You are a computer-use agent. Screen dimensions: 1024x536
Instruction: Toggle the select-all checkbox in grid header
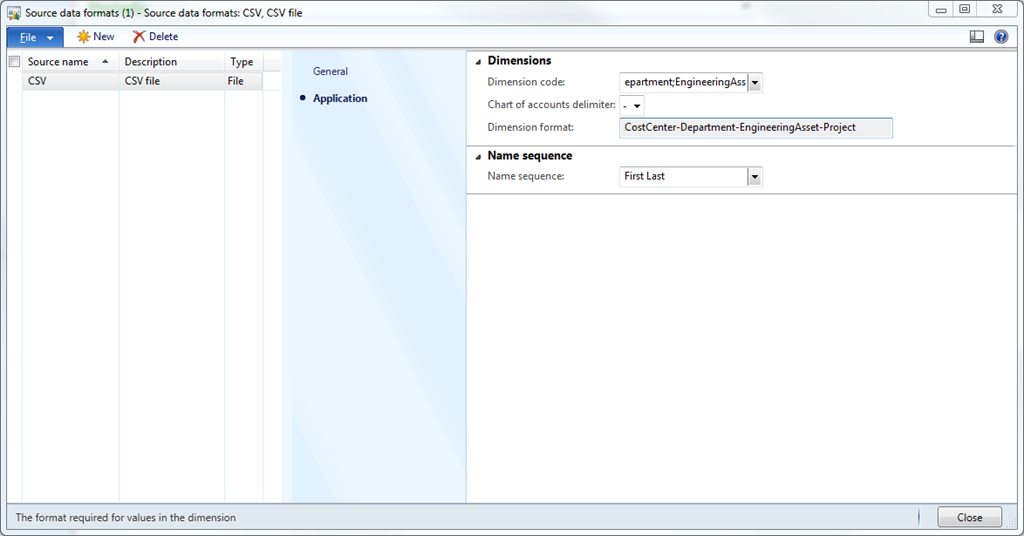point(14,61)
